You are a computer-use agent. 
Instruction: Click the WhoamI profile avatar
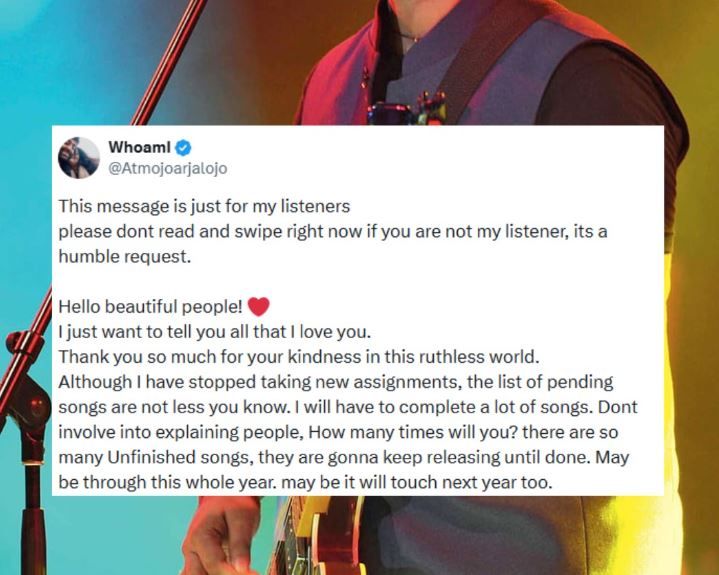(x=79, y=158)
